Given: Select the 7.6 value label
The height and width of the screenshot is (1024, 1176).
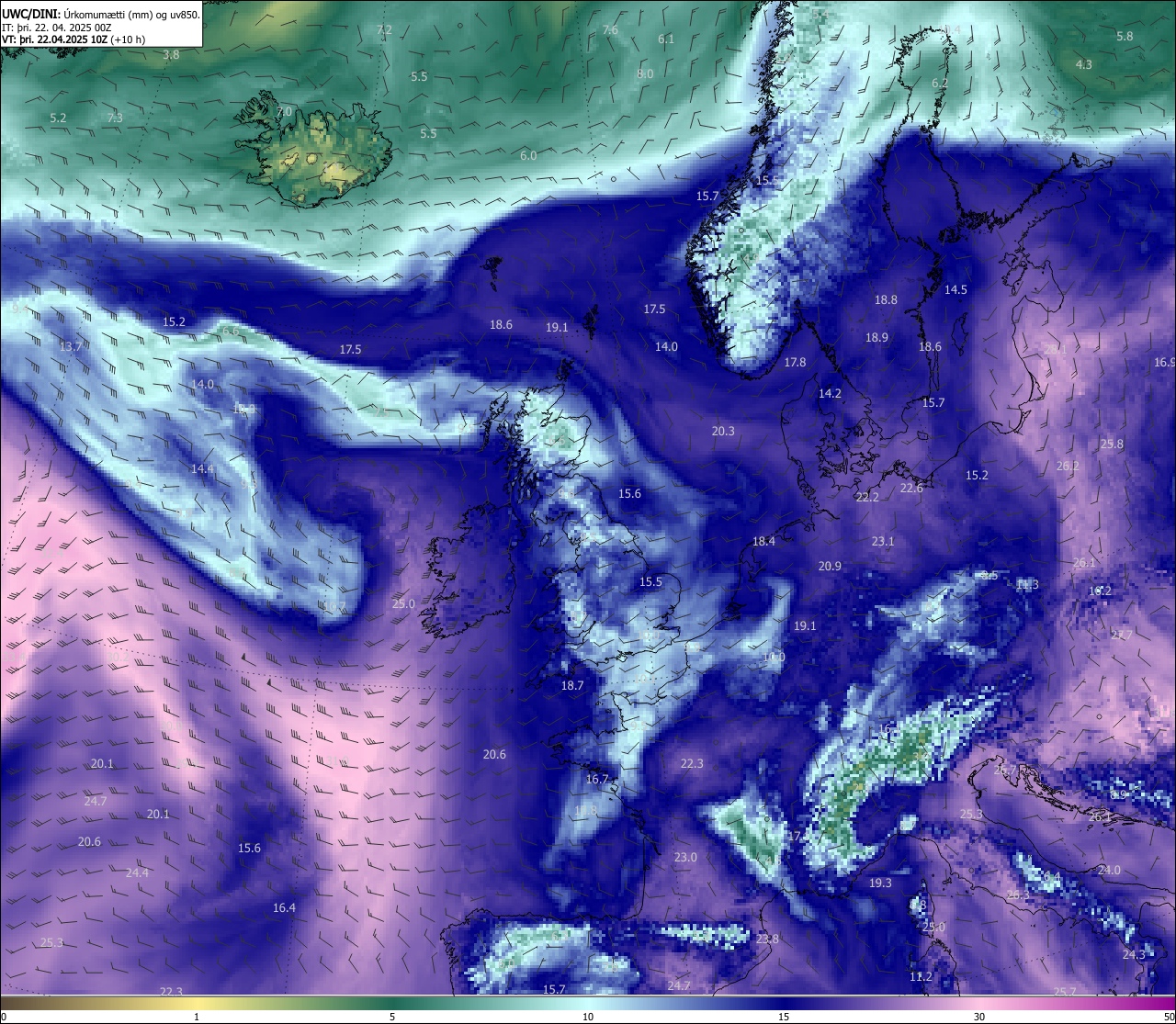Looking at the screenshot, I should (610, 29).
